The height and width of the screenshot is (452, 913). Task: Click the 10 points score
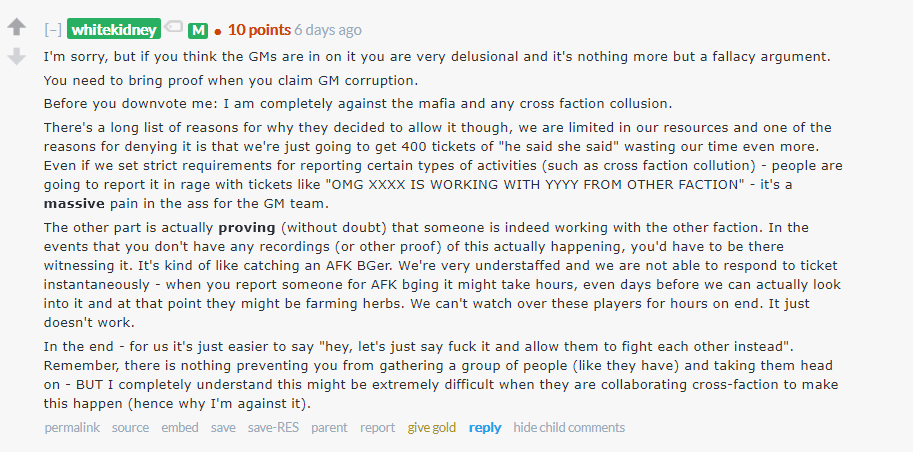259,30
